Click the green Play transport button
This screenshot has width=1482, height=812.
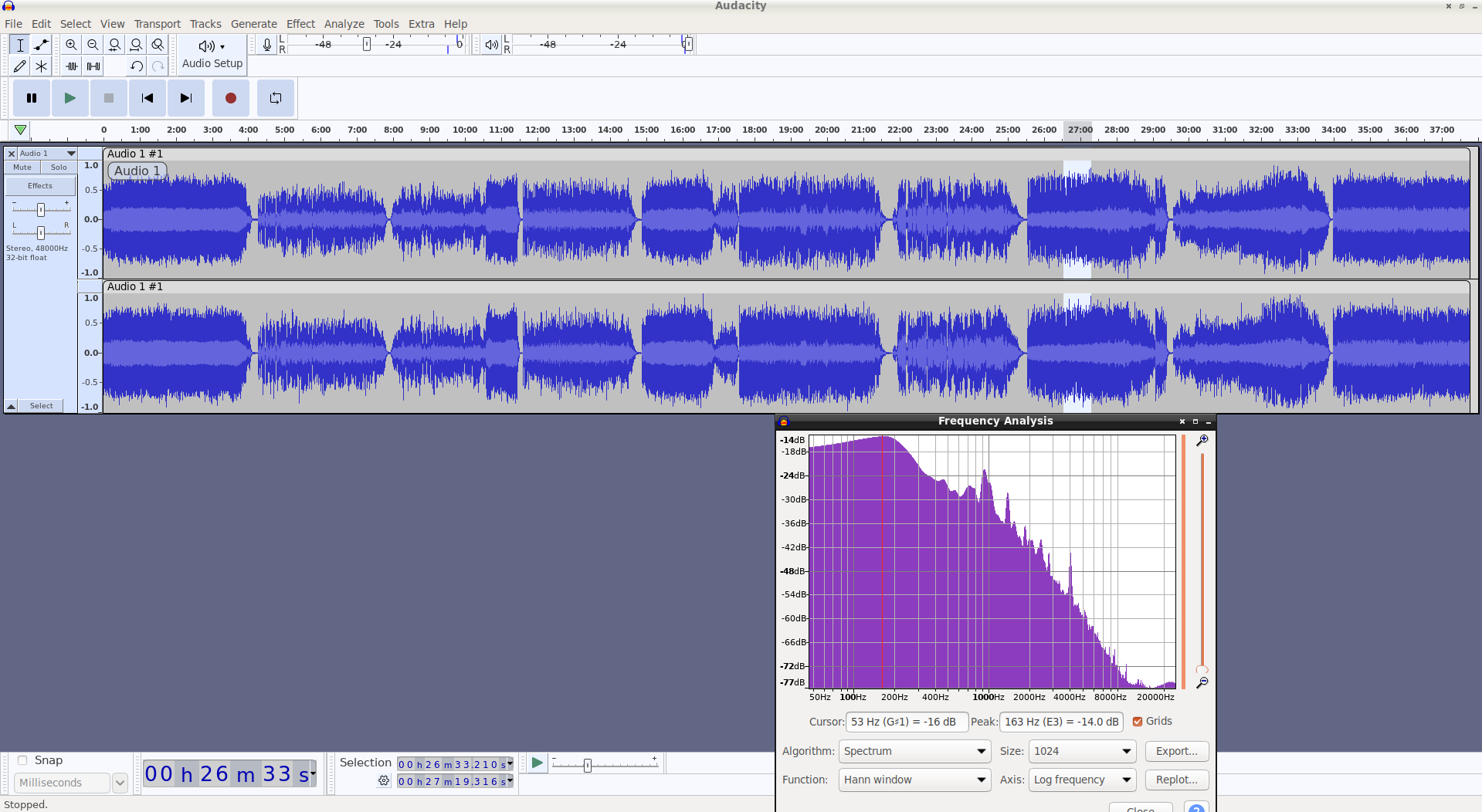pos(70,98)
